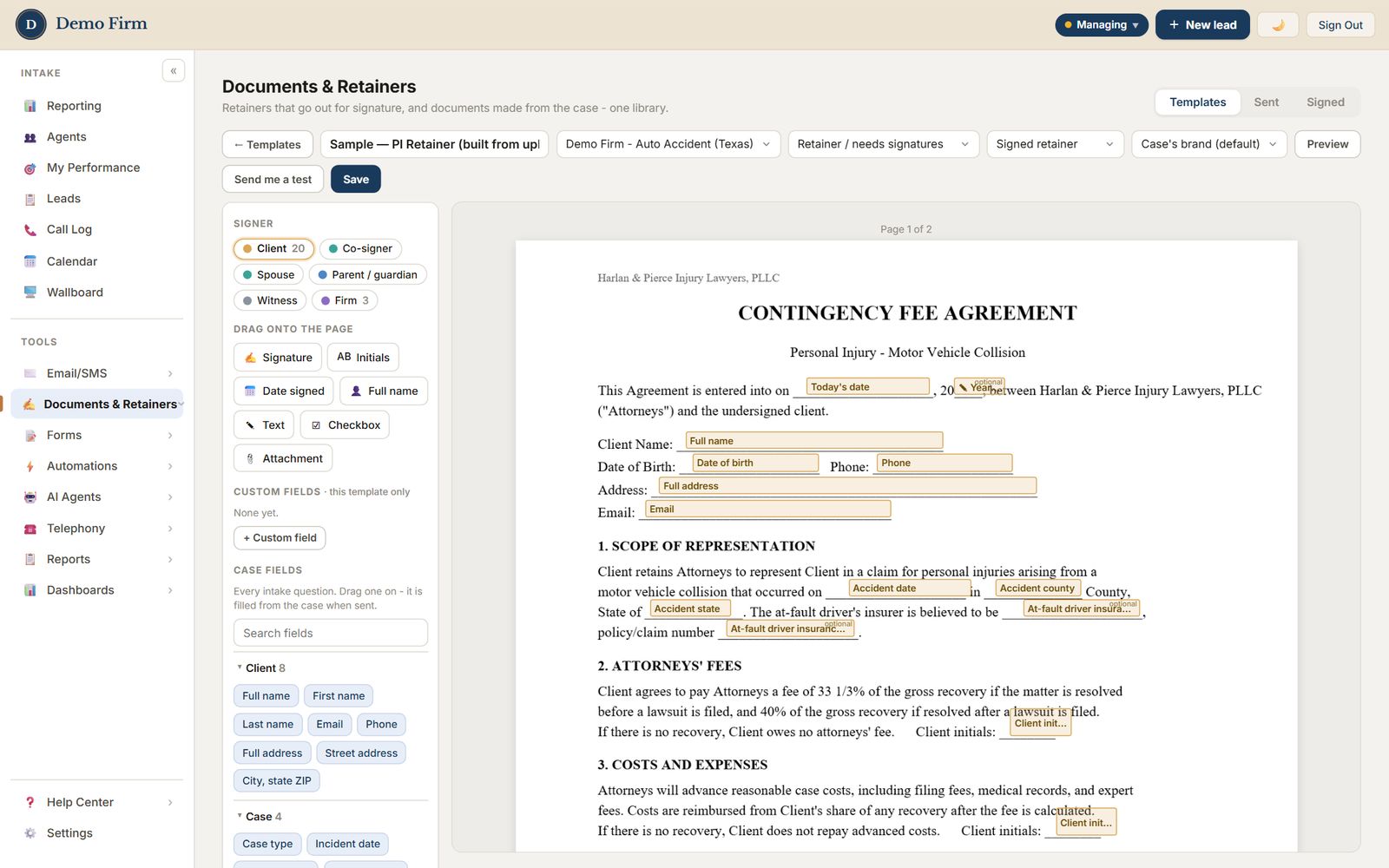
Task: Open the Calendar icon in sidebar
Action: tap(30, 261)
